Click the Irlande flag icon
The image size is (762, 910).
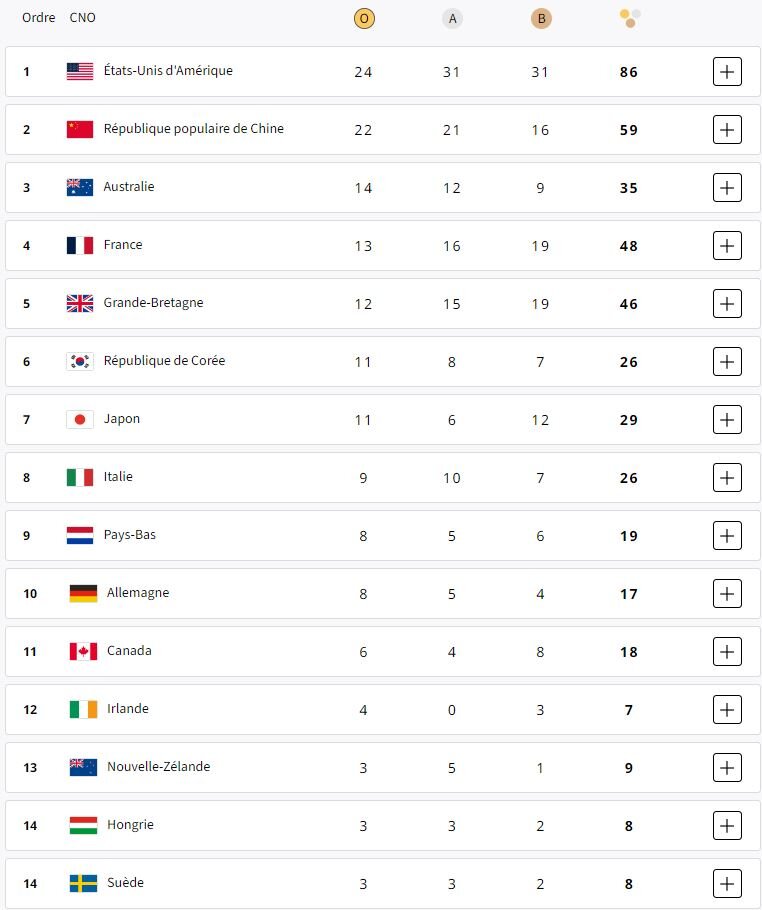click(83, 709)
